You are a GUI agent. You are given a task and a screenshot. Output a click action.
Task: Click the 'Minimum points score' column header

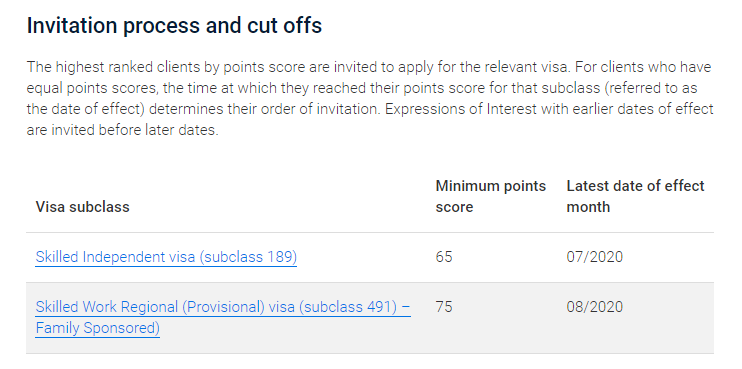pyautogui.click(x=491, y=196)
